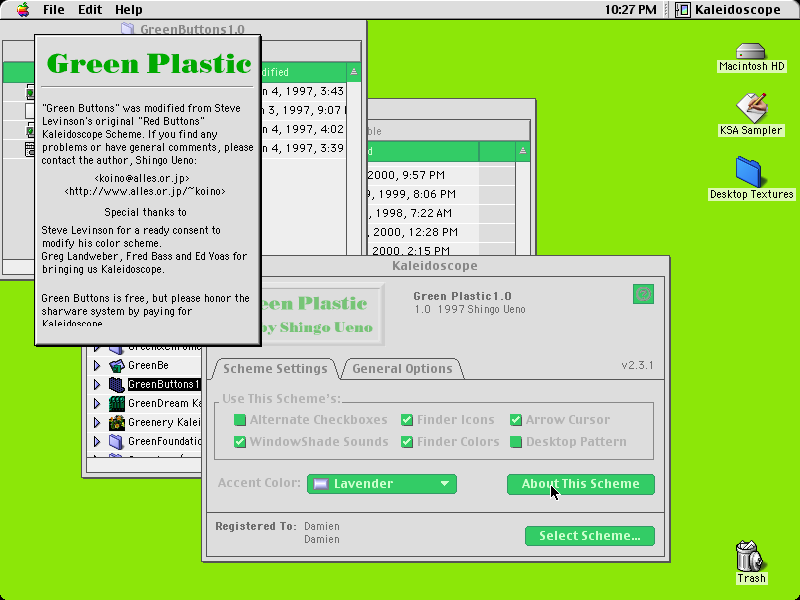Select the KSA Sampler desktop icon
This screenshot has width=800, height=600.
pyautogui.click(x=752, y=107)
